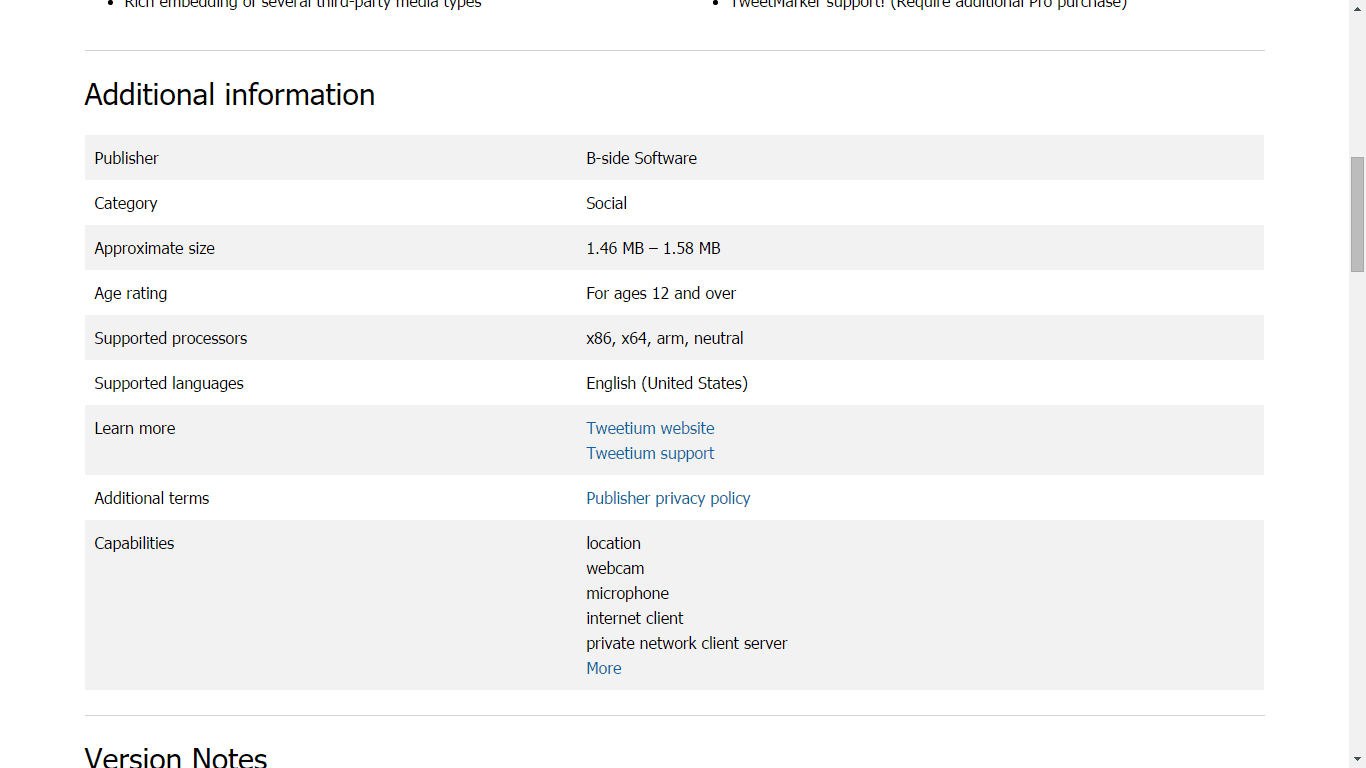The height and width of the screenshot is (768, 1366).
Task: Click the scrollbar down arrow
Action: click(x=1357, y=759)
